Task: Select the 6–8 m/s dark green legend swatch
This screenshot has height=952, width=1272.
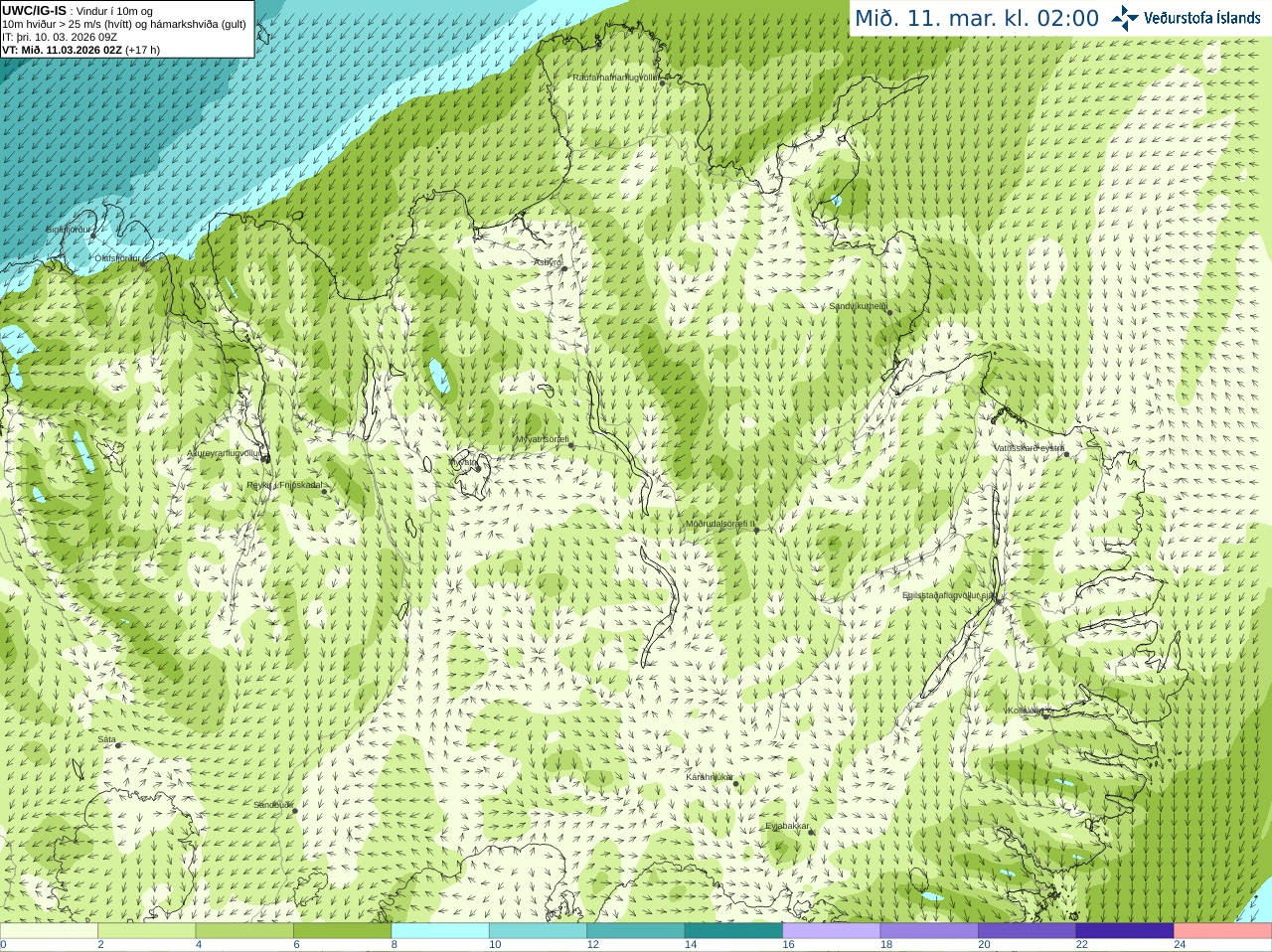Action: (342, 931)
